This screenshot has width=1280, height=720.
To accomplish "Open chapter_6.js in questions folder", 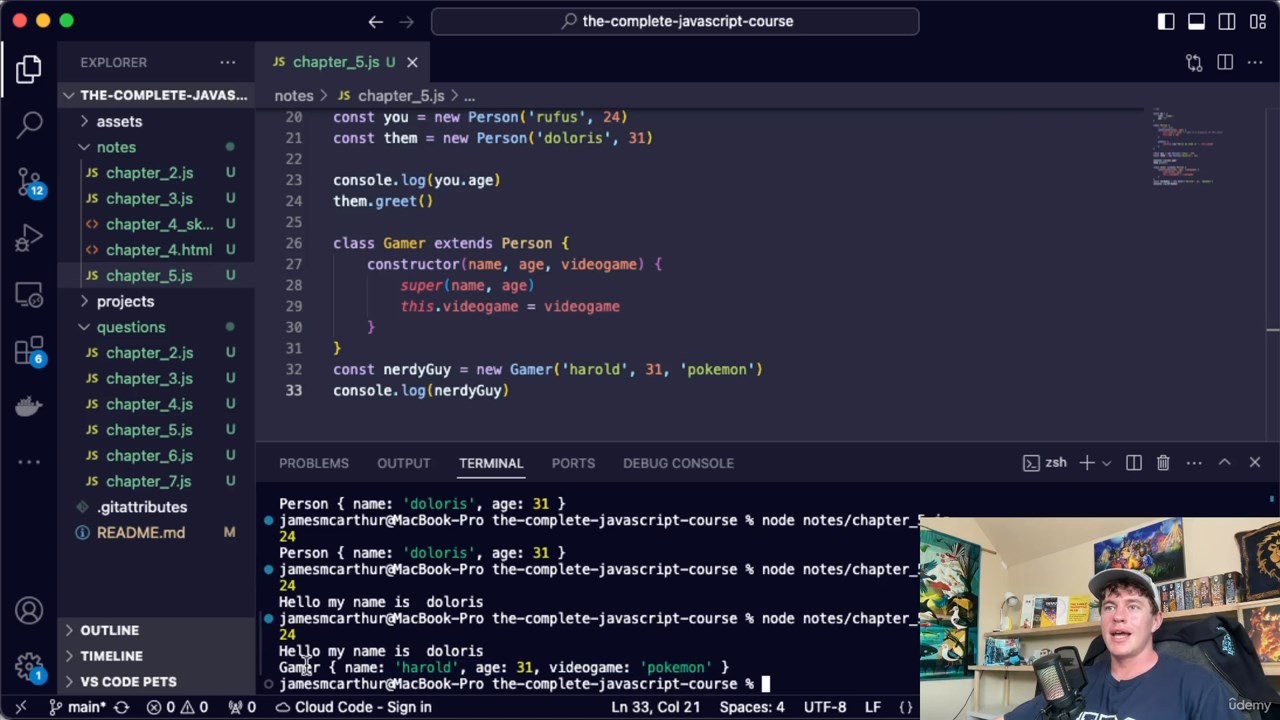I will coord(156,455).
